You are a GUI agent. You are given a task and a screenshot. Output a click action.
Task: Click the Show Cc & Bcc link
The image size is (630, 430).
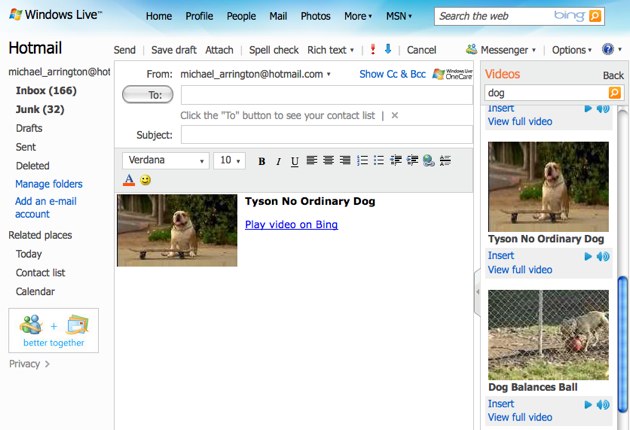point(392,74)
